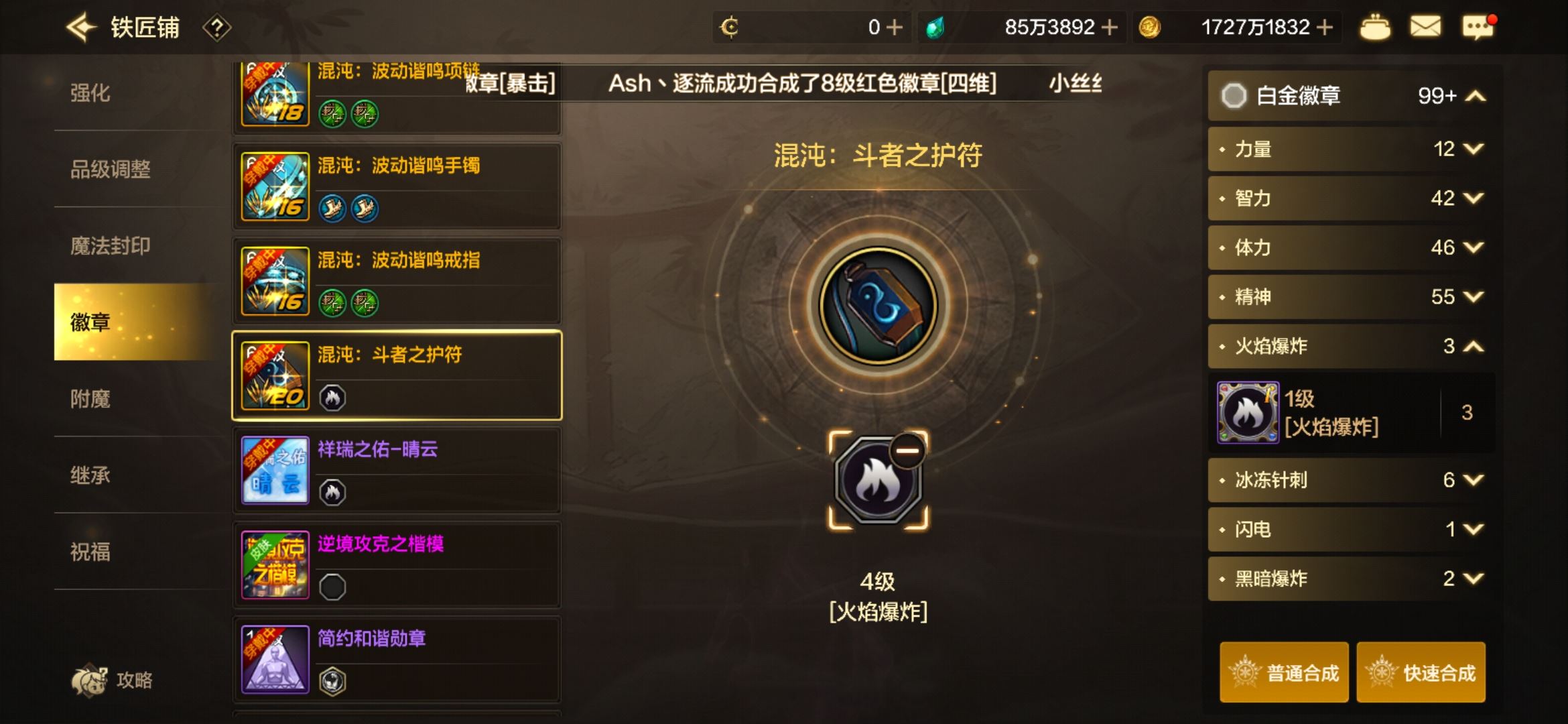
Task: Open the help question mark icon
Action: click(216, 28)
